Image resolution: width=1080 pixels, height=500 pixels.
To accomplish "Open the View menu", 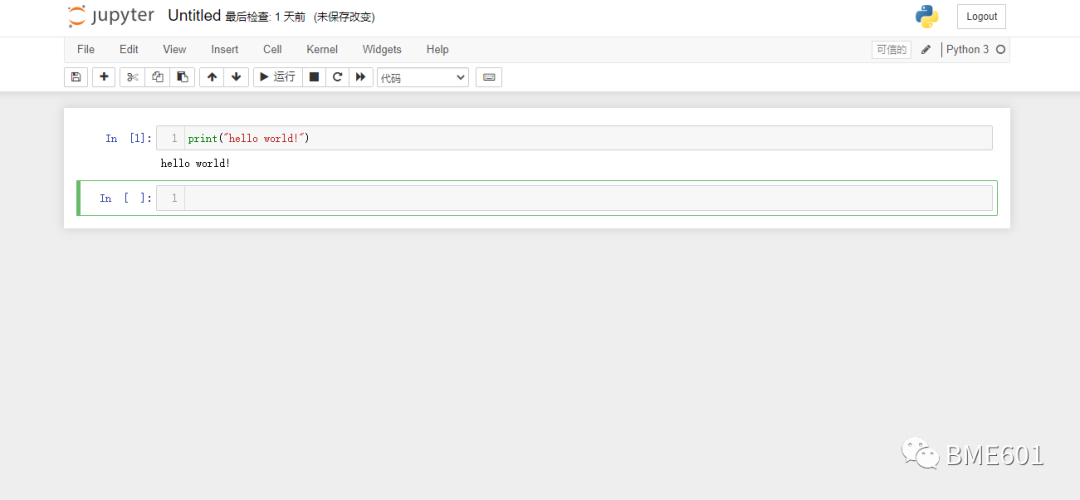I will pos(174,50).
